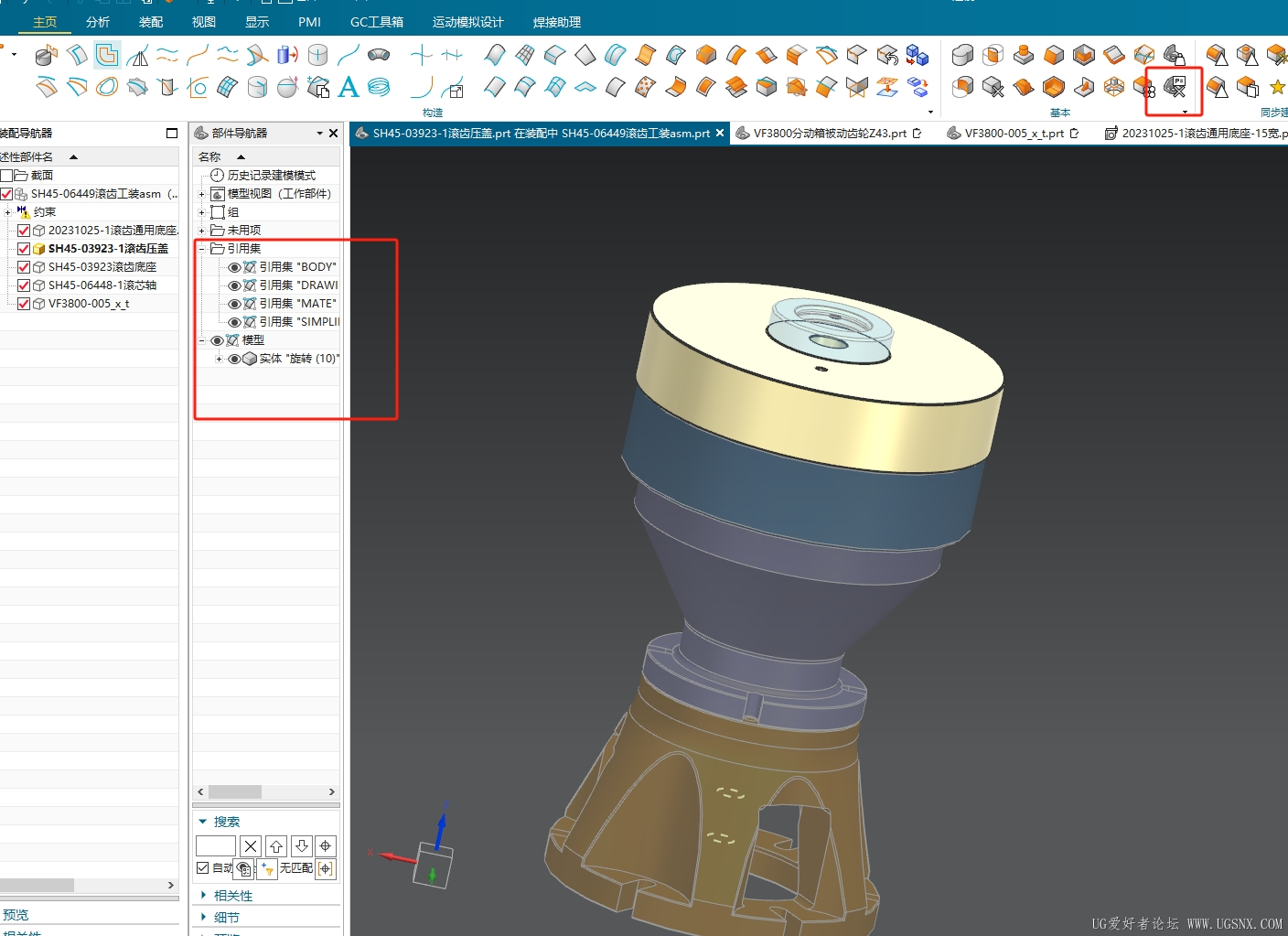Open the 主页 ribbon tab
The image size is (1288, 936).
click(45, 22)
